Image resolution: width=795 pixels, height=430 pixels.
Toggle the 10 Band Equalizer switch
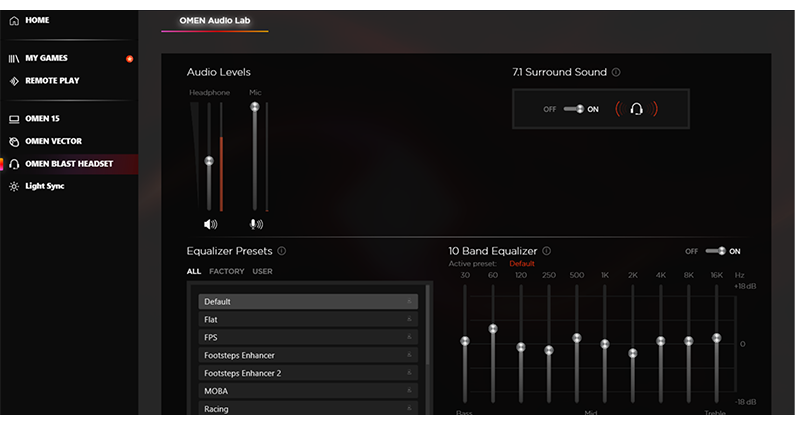(715, 251)
